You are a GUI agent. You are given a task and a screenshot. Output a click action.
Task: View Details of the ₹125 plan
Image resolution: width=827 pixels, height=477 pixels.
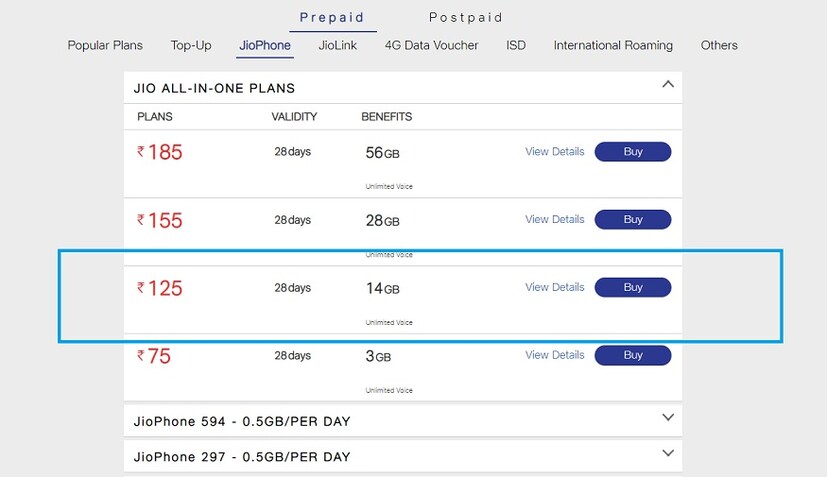pyautogui.click(x=555, y=287)
